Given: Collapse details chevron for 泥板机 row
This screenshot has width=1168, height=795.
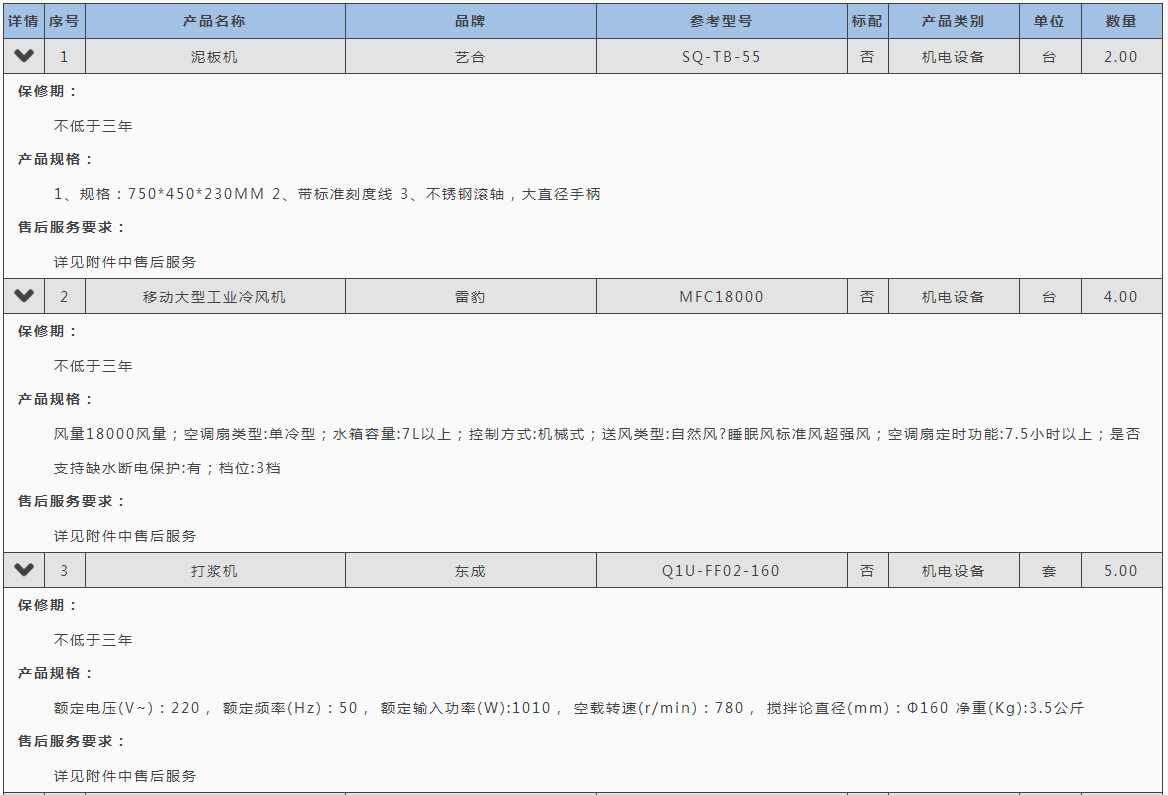Looking at the screenshot, I should click(x=24, y=56).
